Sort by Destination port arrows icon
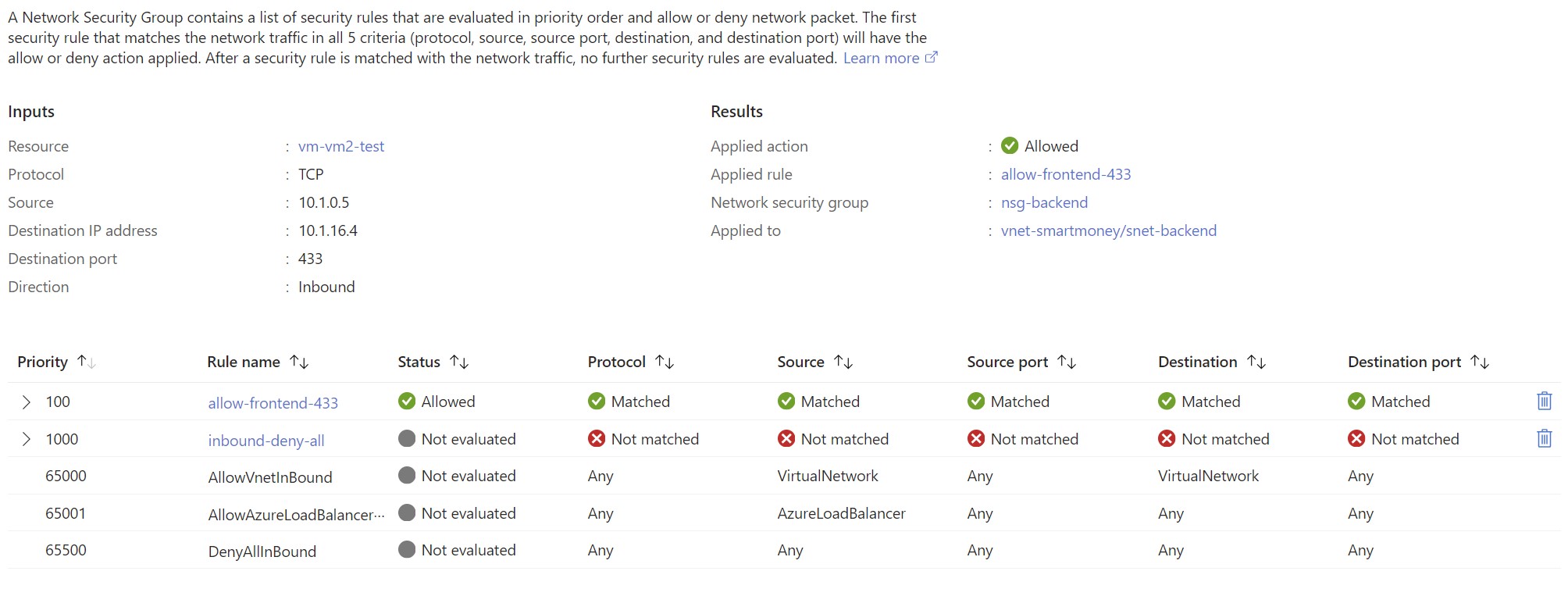Screen dimensions: 1568x589 tap(1480, 362)
